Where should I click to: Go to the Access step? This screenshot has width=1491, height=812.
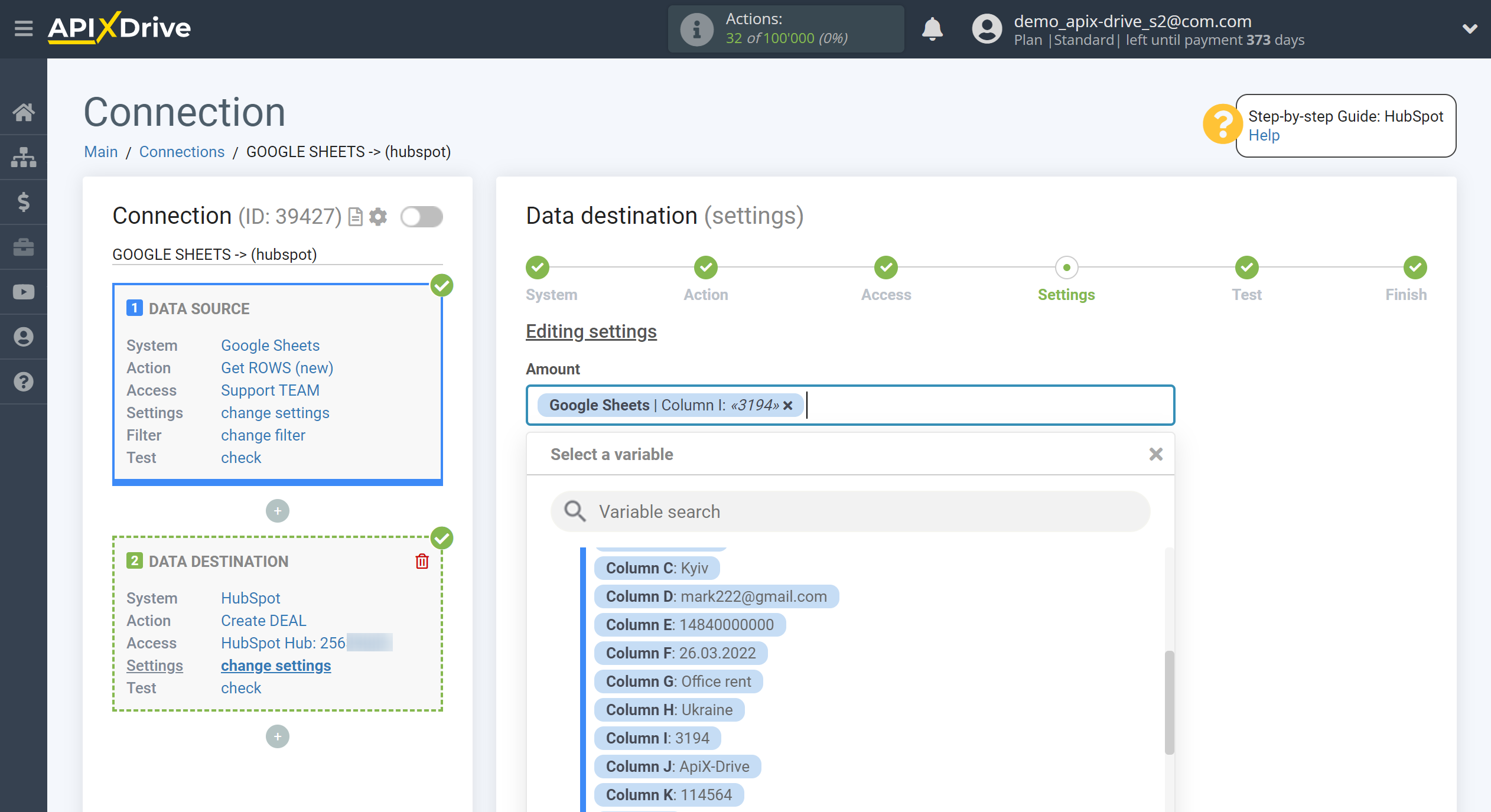[x=886, y=268]
